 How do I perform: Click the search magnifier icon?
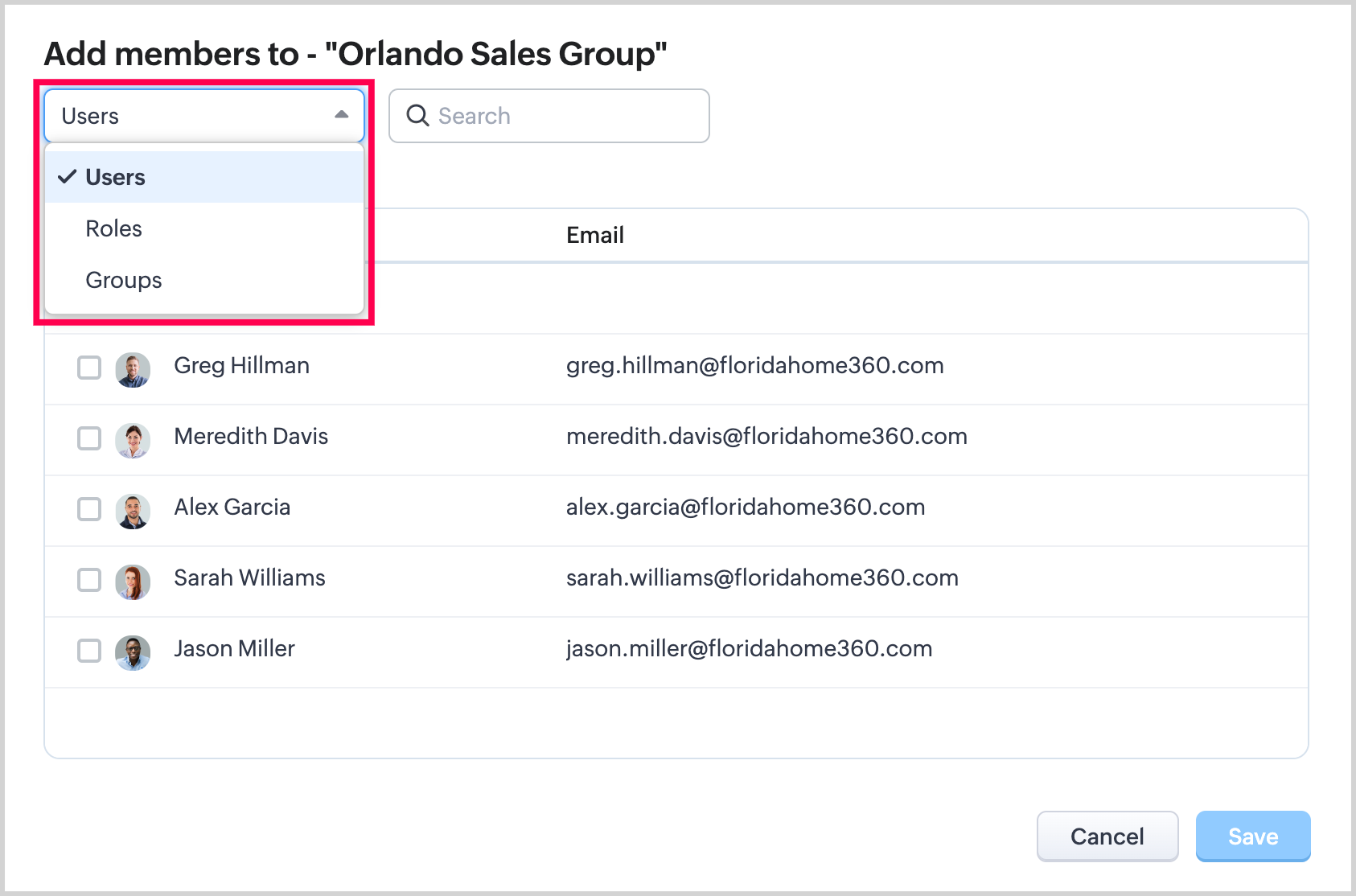click(x=417, y=116)
